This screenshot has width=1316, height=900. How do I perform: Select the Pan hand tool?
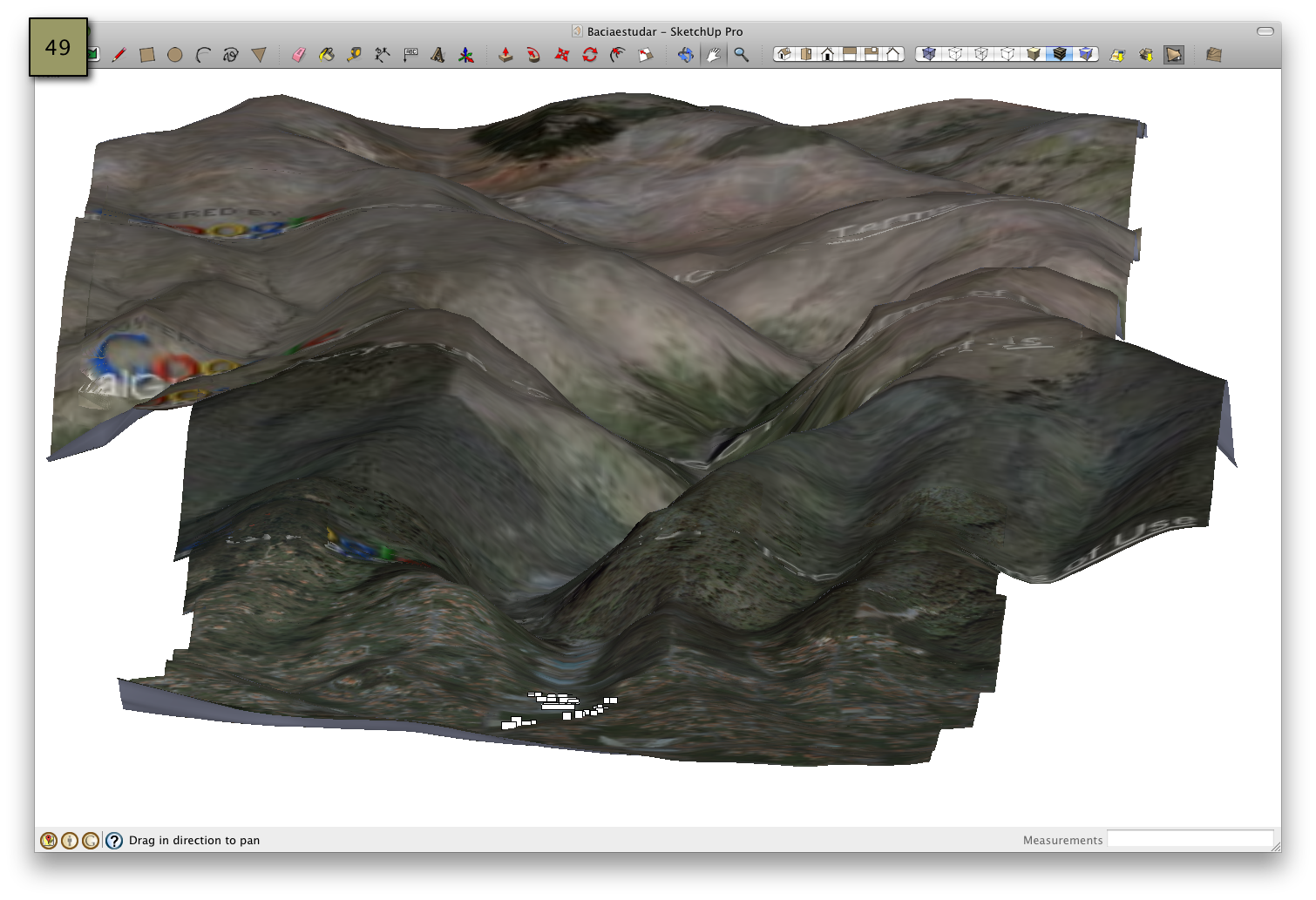click(713, 54)
